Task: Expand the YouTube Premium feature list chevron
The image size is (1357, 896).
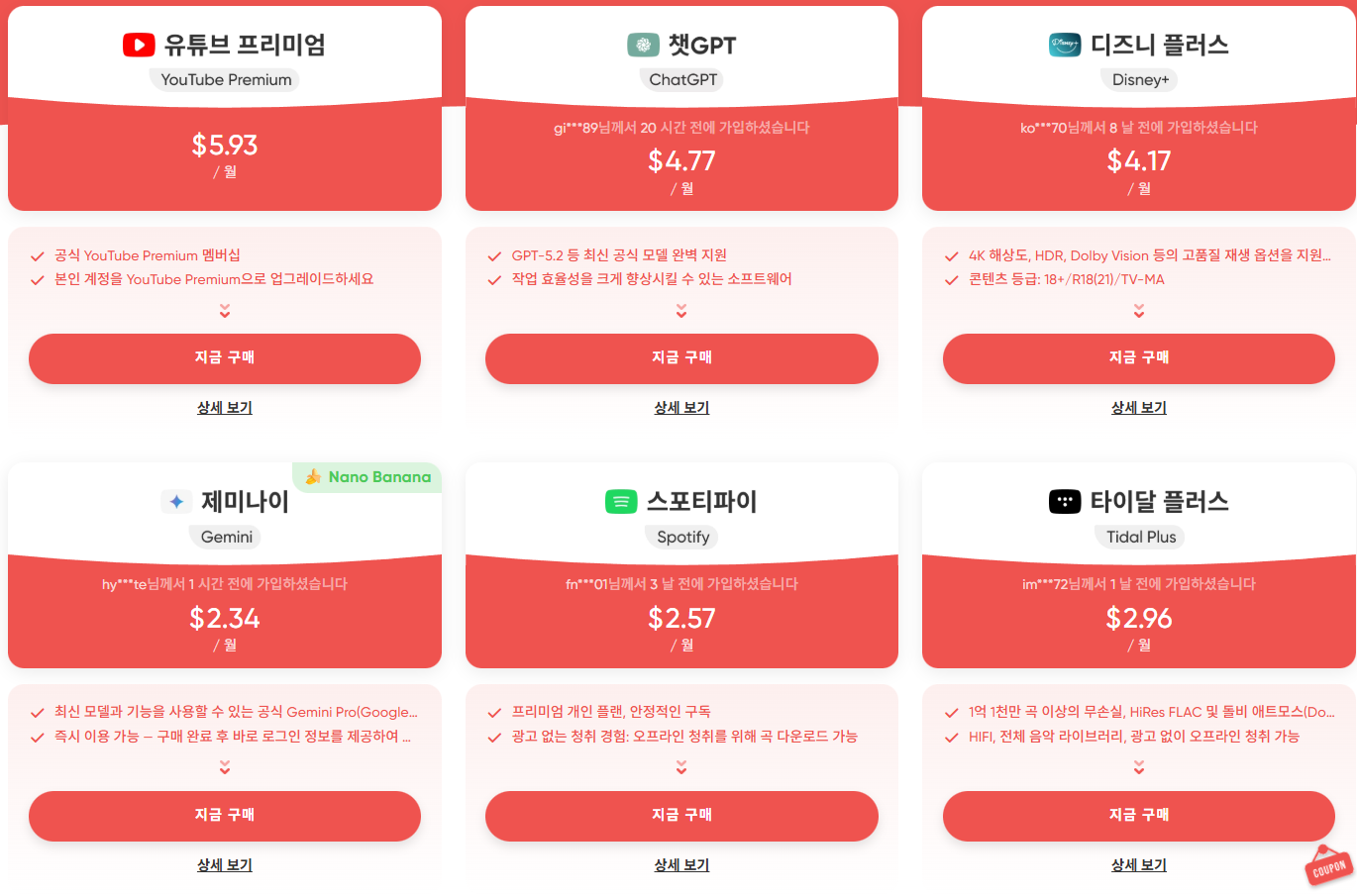Action: click(x=224, y=311)
